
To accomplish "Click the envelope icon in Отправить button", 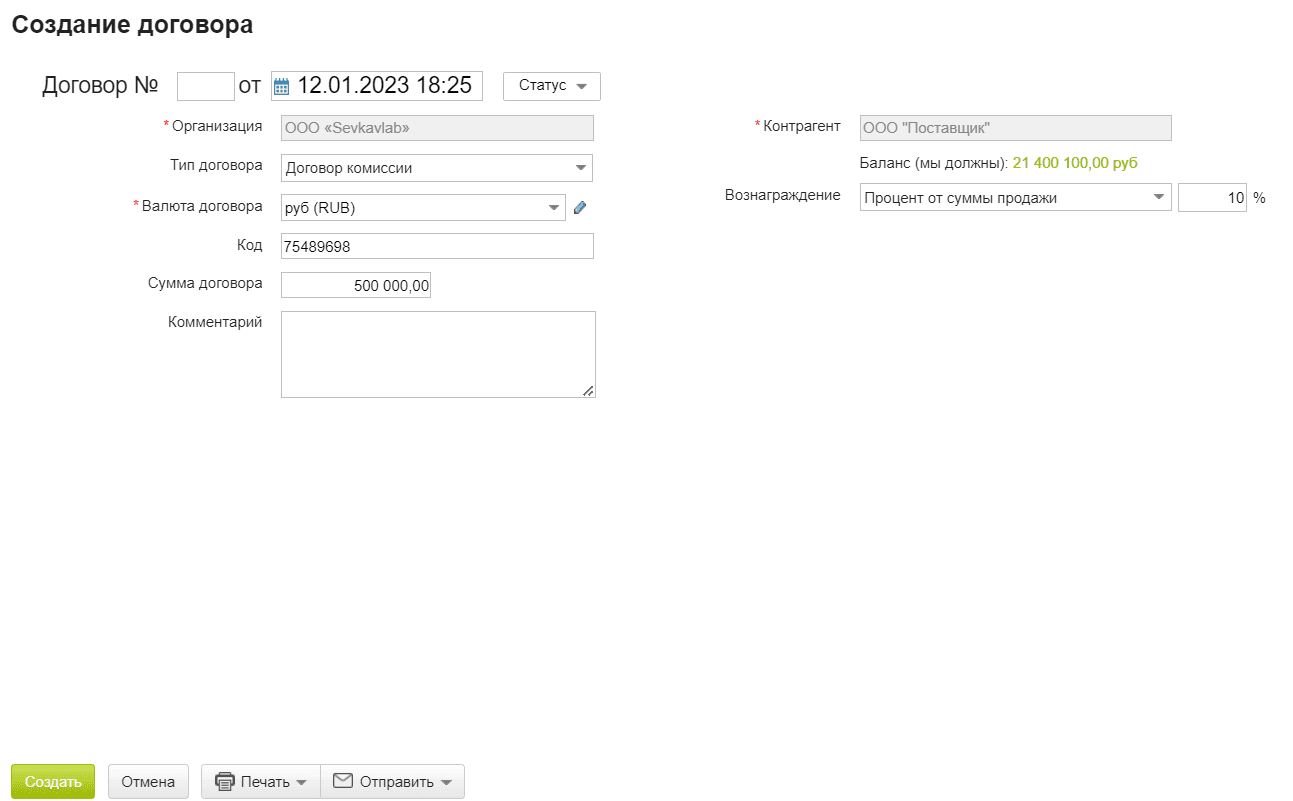I will pos(343,781).
